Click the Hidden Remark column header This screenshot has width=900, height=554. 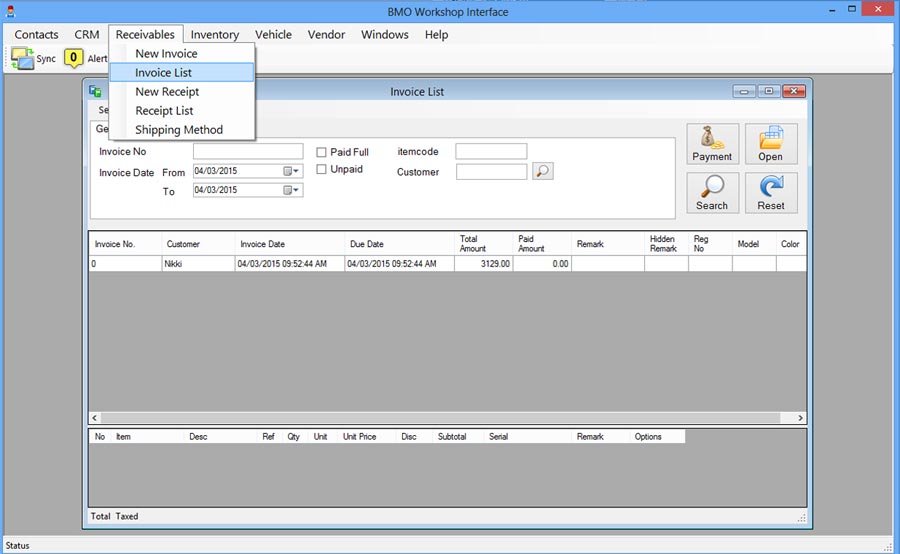[666, 244]
